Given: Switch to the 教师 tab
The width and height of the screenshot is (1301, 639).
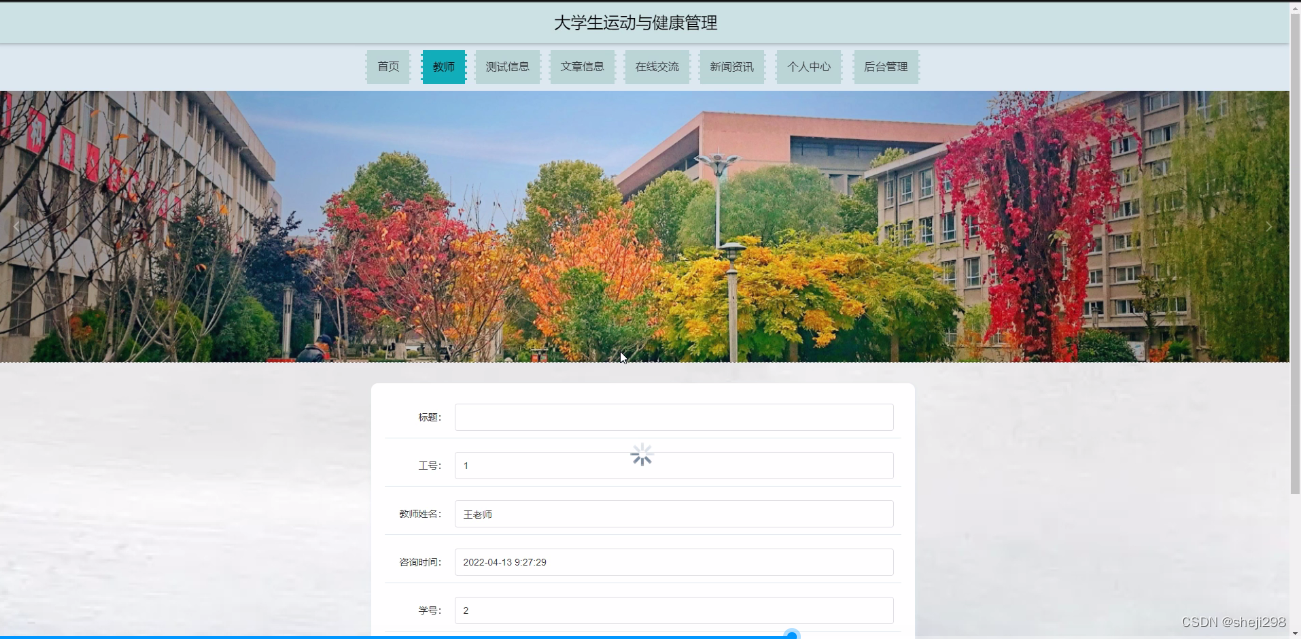Looking at the screenshot, I should pos(443,67).
